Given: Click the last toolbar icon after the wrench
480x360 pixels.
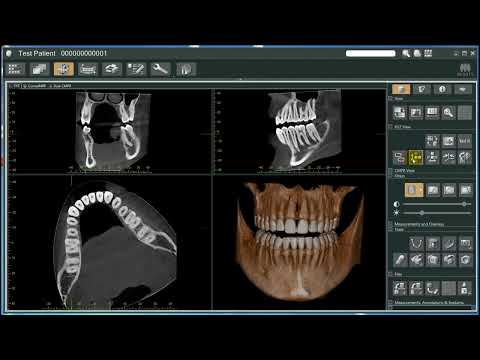Looking at the screenshot, I should [185, 69].
